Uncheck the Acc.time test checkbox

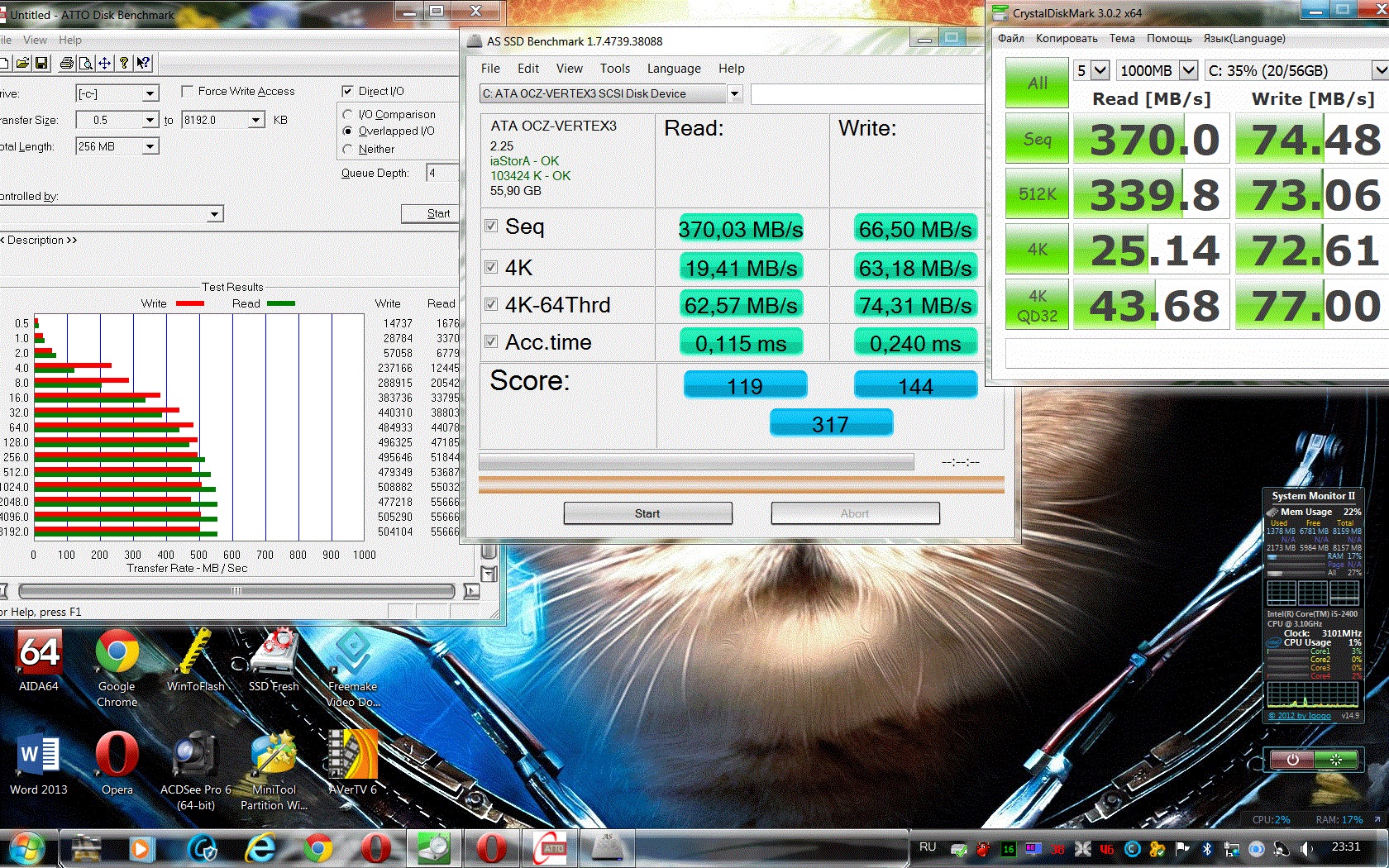[x=491, y=341]
